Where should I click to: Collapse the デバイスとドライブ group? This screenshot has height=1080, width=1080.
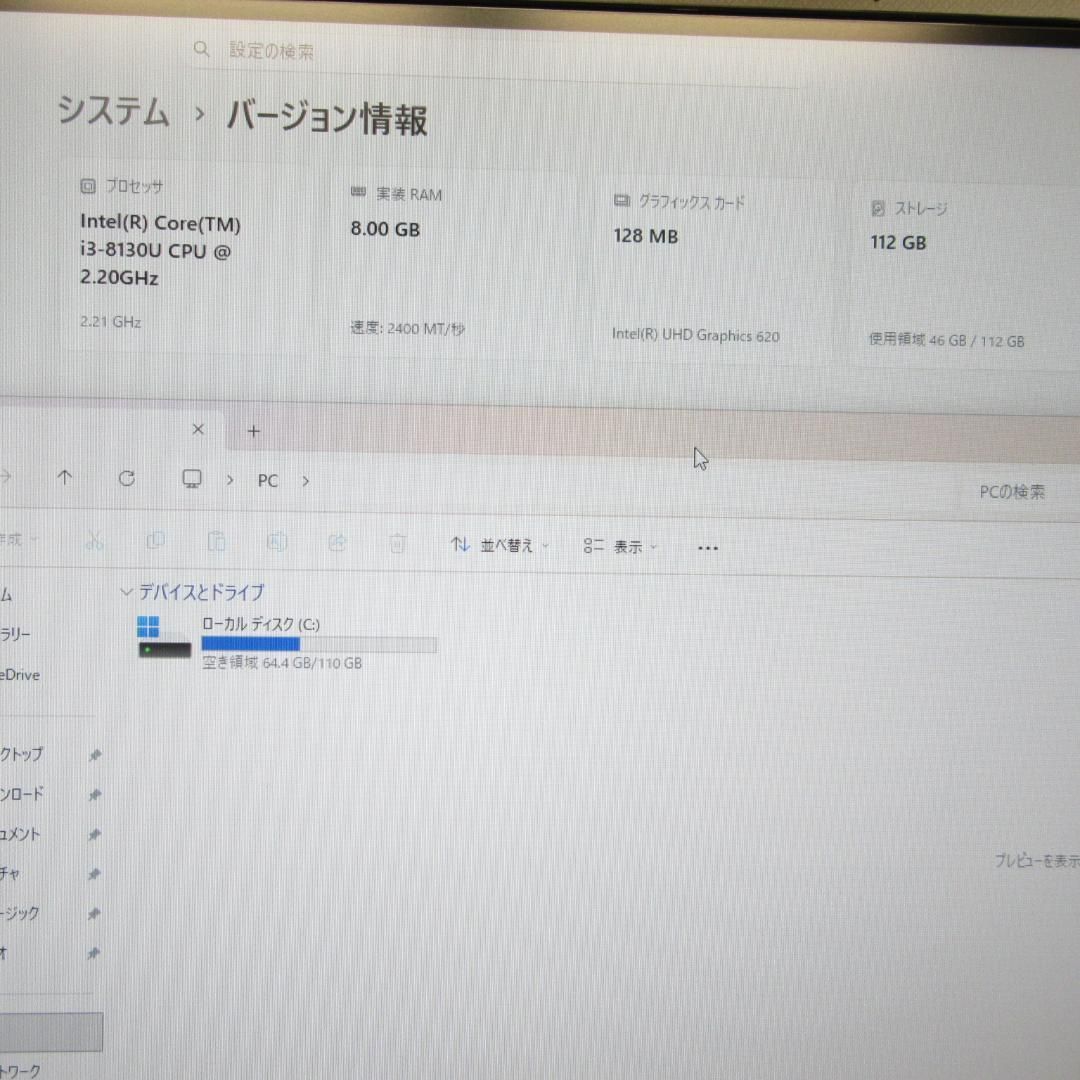[125, 591]
